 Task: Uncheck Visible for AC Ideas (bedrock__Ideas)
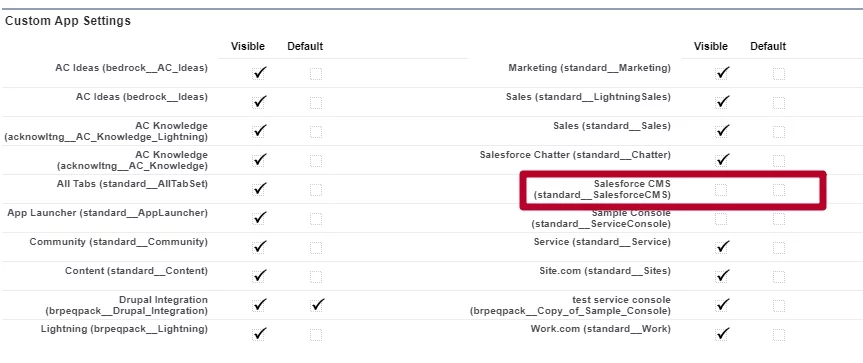[259, 103]
